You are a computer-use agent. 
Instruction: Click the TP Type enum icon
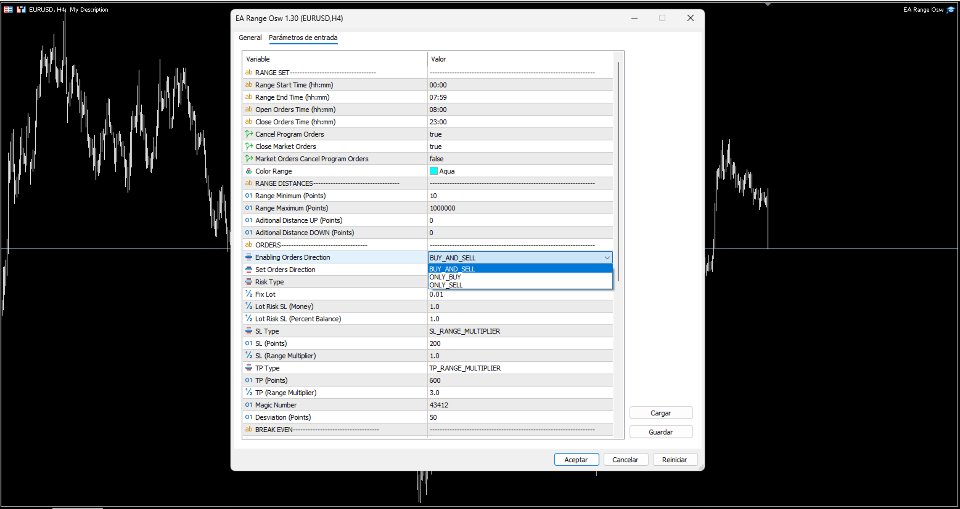click(x=249, y=368)
